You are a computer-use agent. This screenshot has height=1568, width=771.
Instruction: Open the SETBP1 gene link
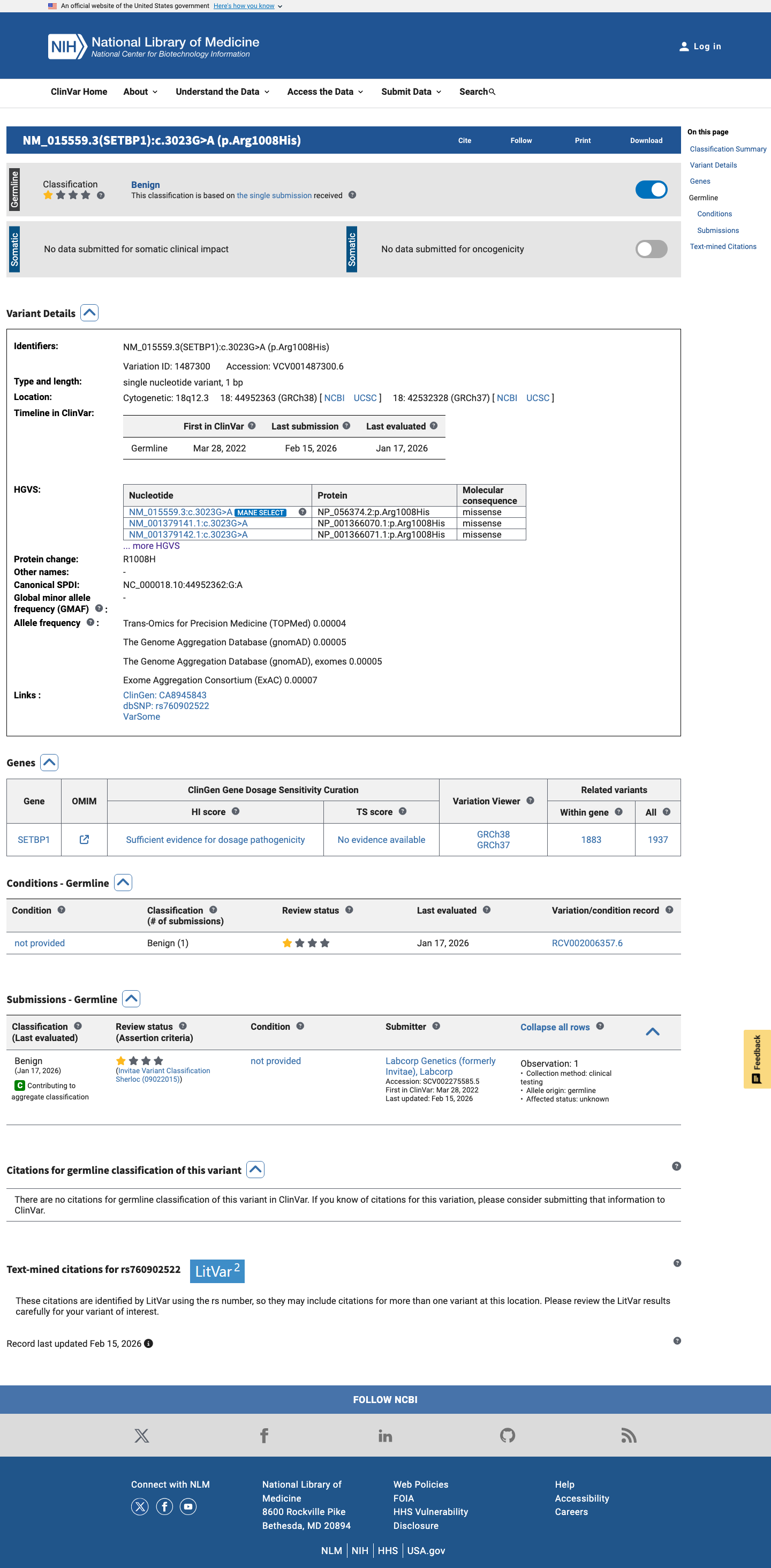pyautogui.click(x=34, y=839)
